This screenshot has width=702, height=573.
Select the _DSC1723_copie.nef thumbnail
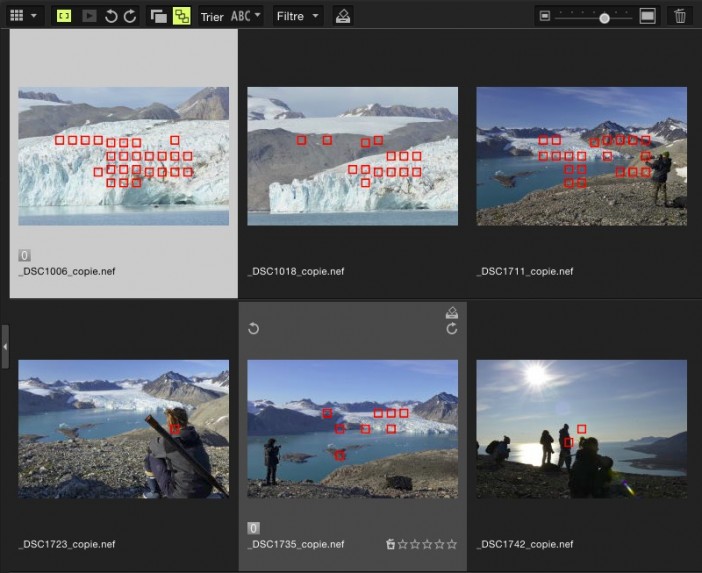point(124,429)
